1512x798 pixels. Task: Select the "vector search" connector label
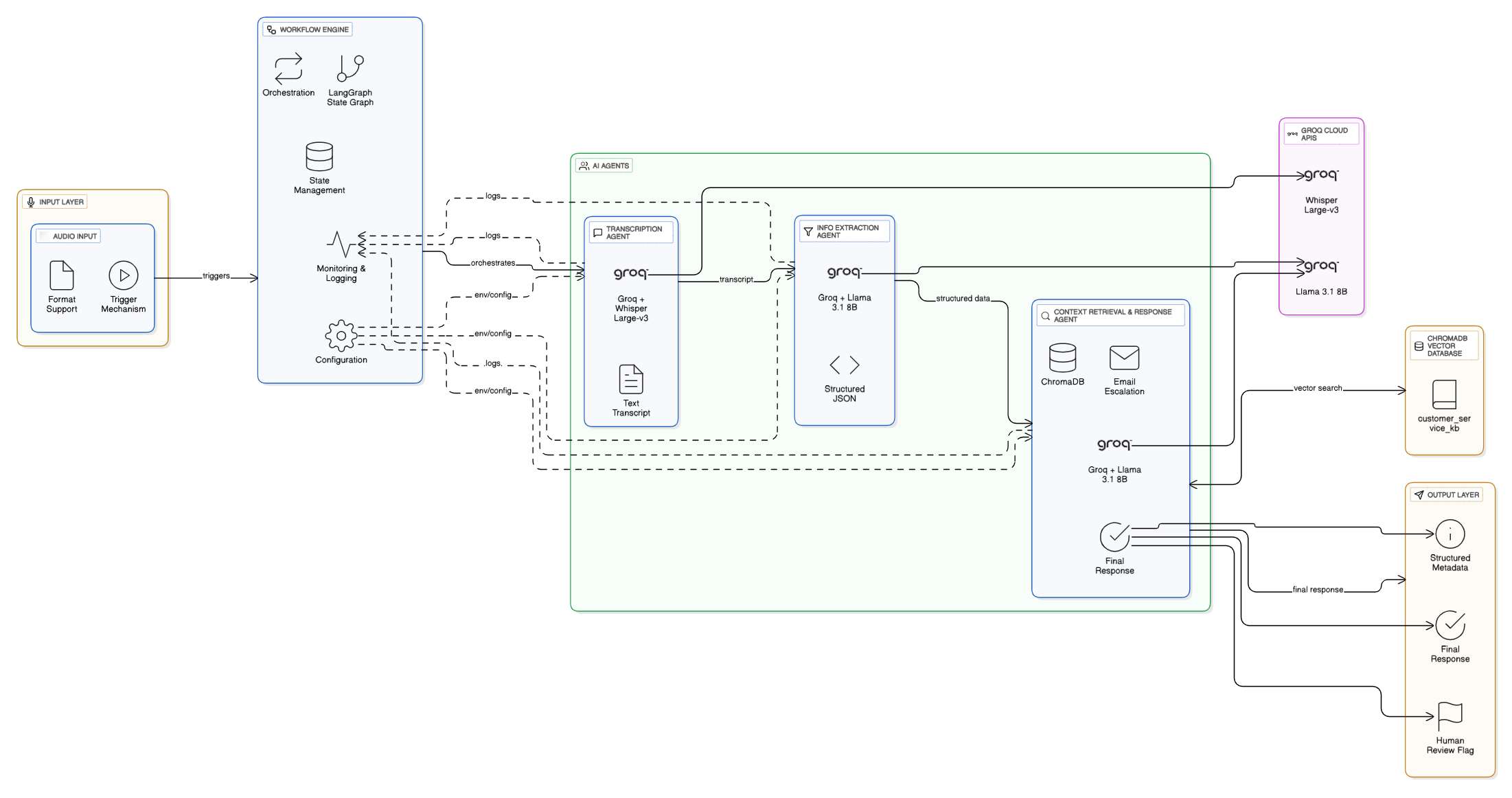[1317, 389]
